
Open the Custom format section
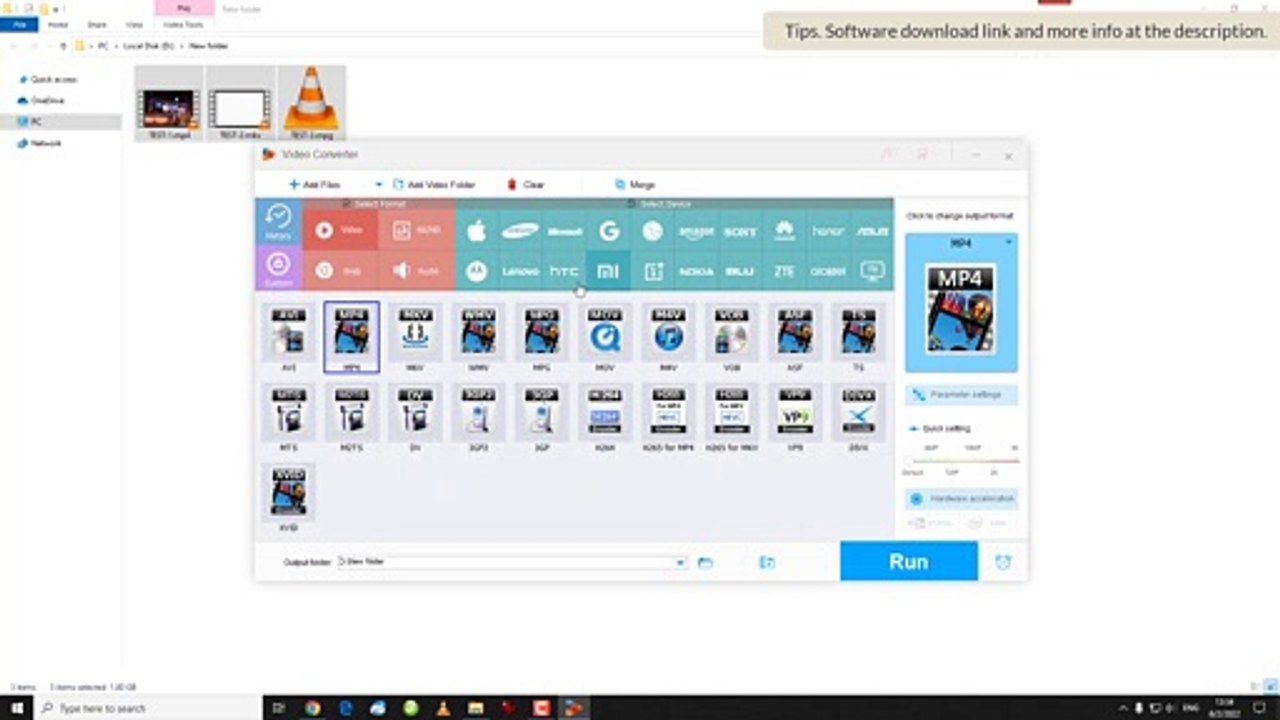coord(278,269)
